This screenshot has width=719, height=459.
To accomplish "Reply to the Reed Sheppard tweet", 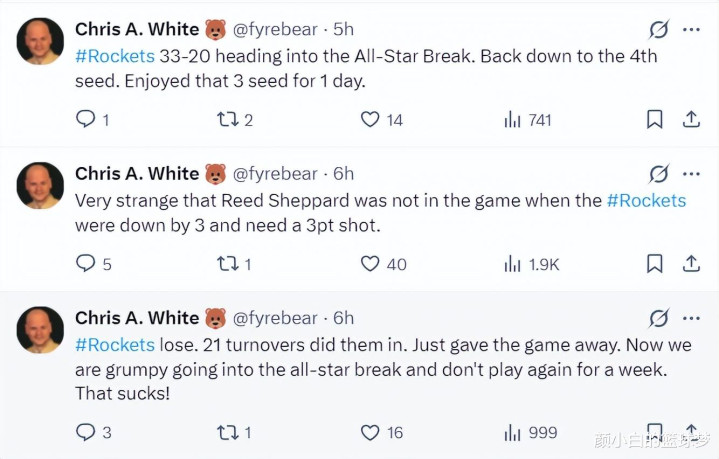I will (x=86, y=264).
